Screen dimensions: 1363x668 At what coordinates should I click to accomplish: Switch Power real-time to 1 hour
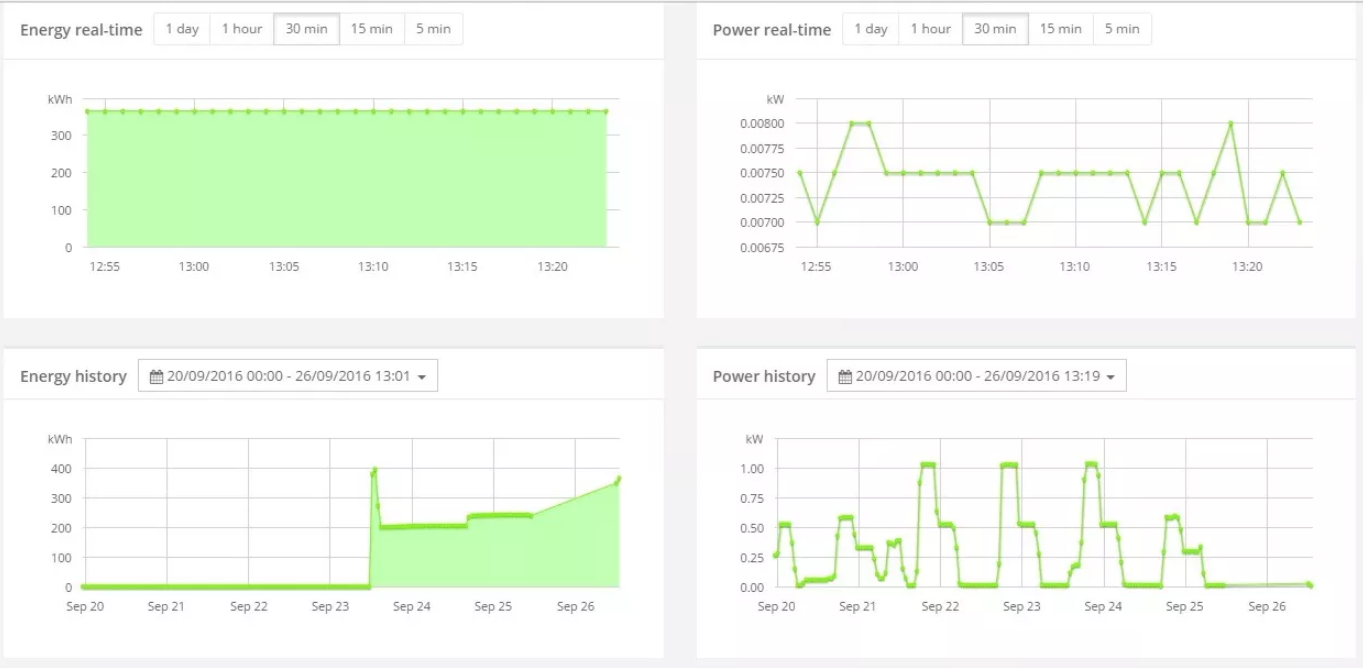(x=931, y=29)
